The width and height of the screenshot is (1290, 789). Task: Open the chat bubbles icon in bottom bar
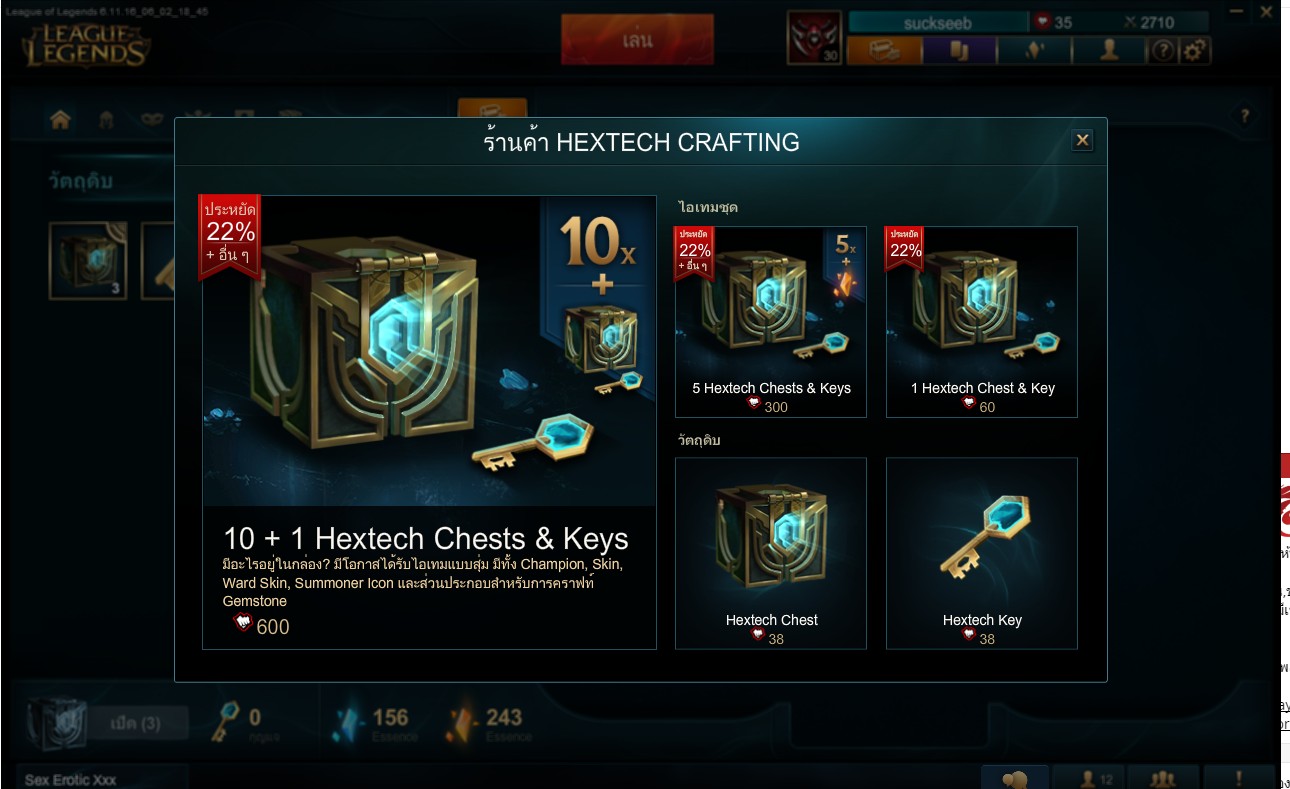coord(1015,779)
